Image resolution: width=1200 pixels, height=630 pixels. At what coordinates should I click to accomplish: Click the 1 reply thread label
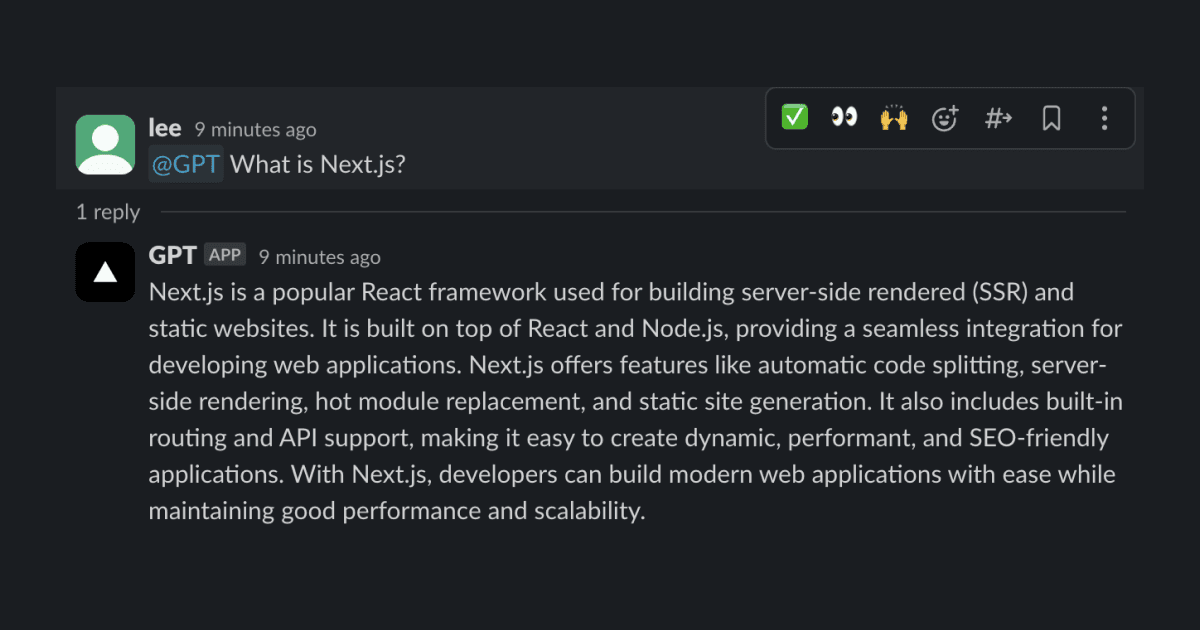point(108,212)
